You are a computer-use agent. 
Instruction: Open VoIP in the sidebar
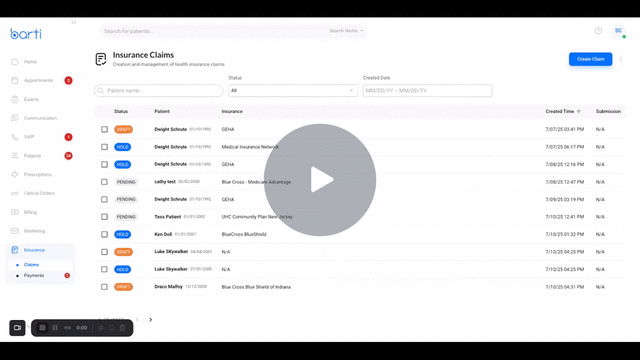coord(29,137)
